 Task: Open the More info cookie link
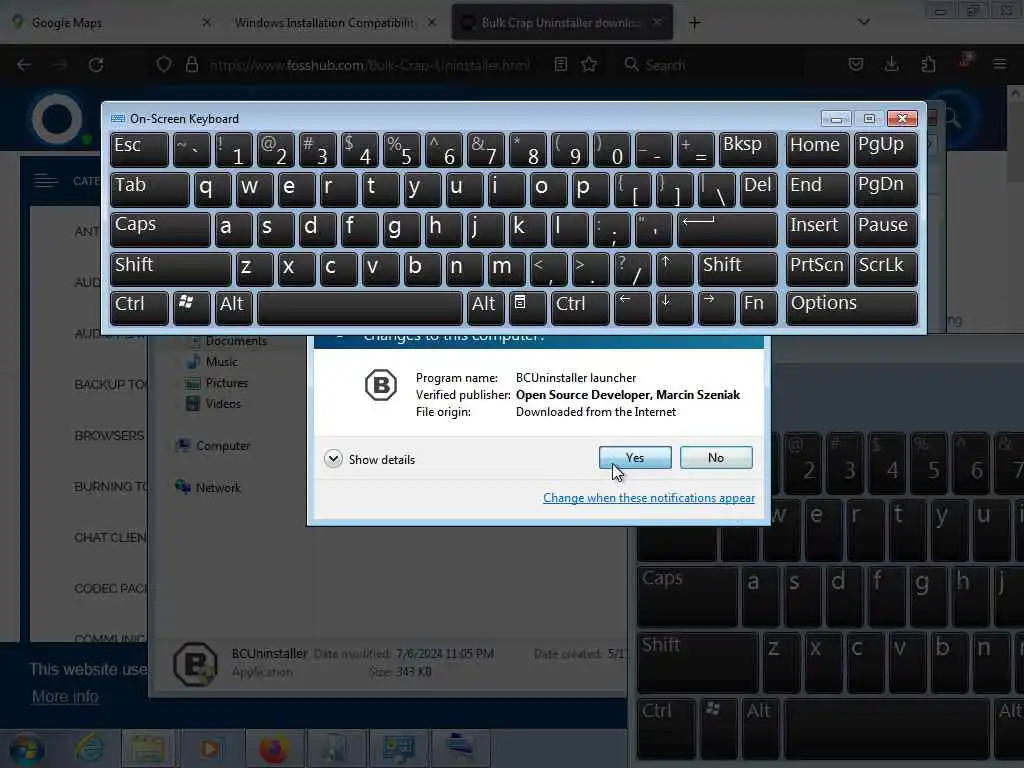pos(65,697)
